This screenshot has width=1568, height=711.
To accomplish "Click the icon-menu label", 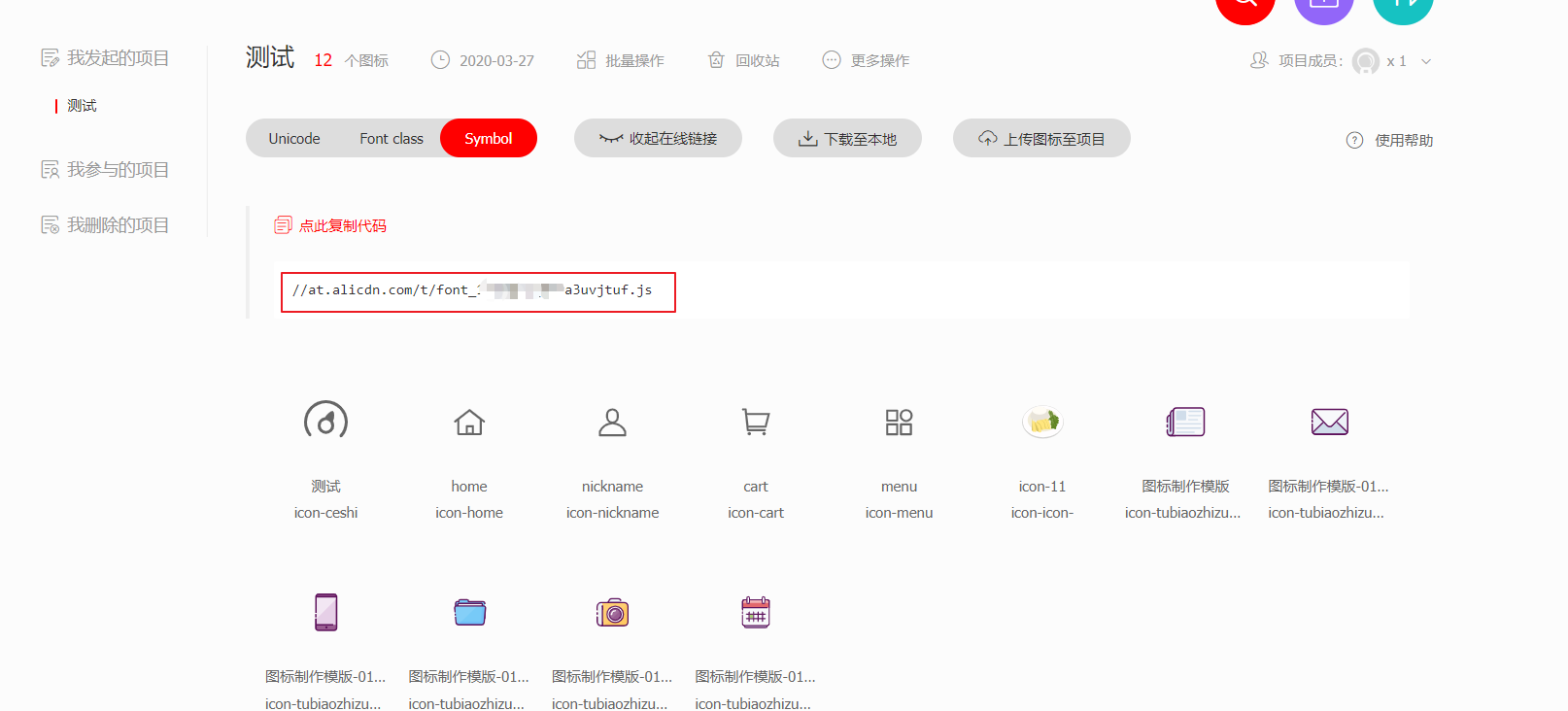I will 899,513.
